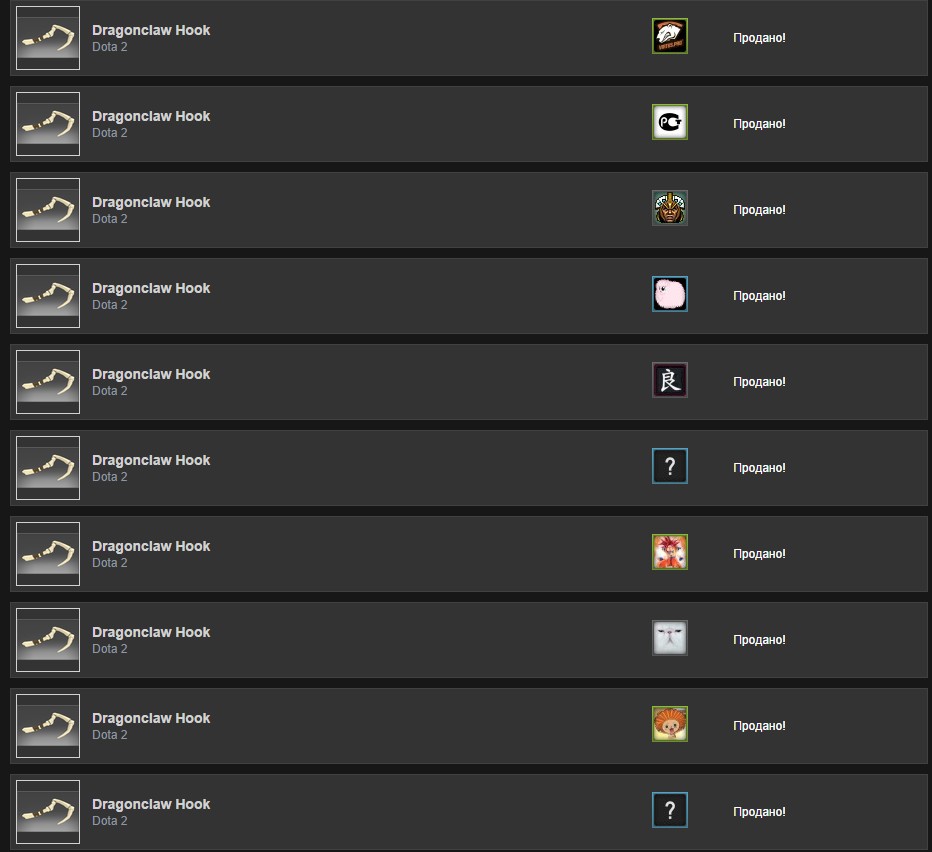This screenshot has width=932, height=852.
Task: Select the pink fluffy creature avatar
Action: click(669, 294)
